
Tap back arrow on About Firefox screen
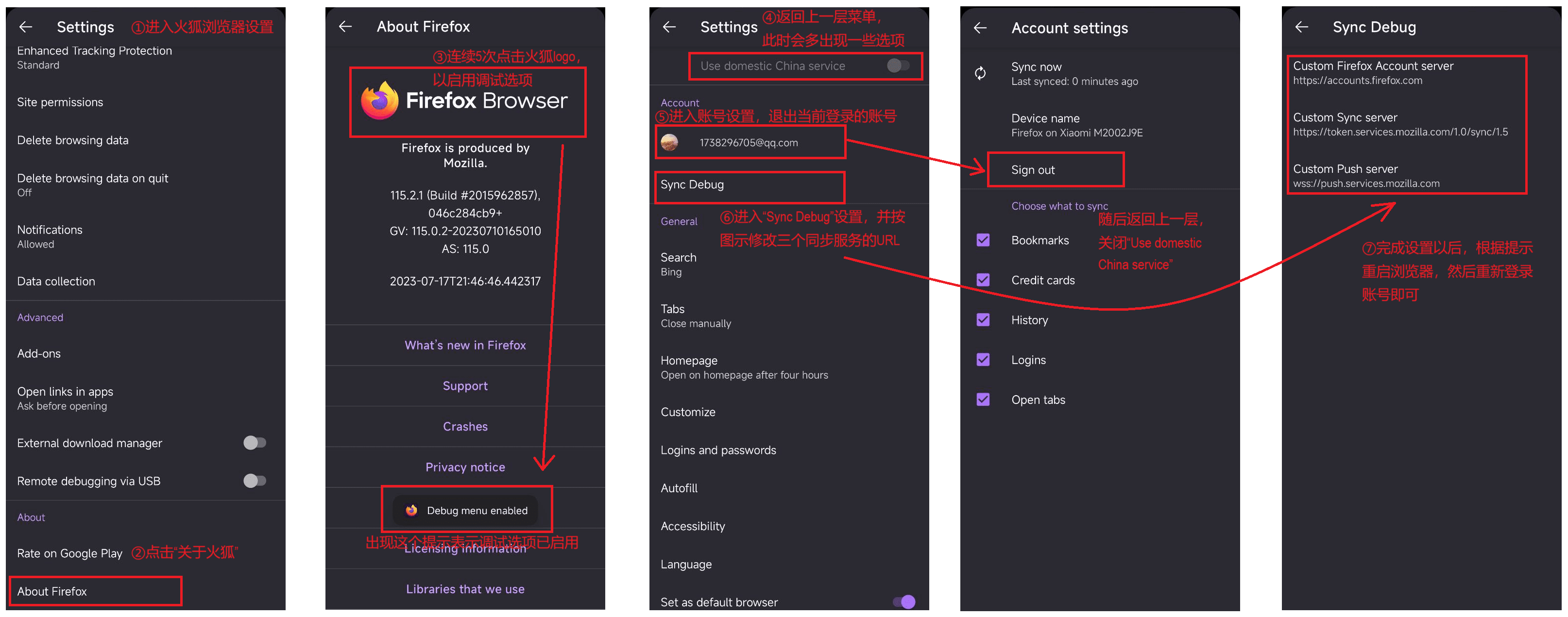click(x=345, y=26)
